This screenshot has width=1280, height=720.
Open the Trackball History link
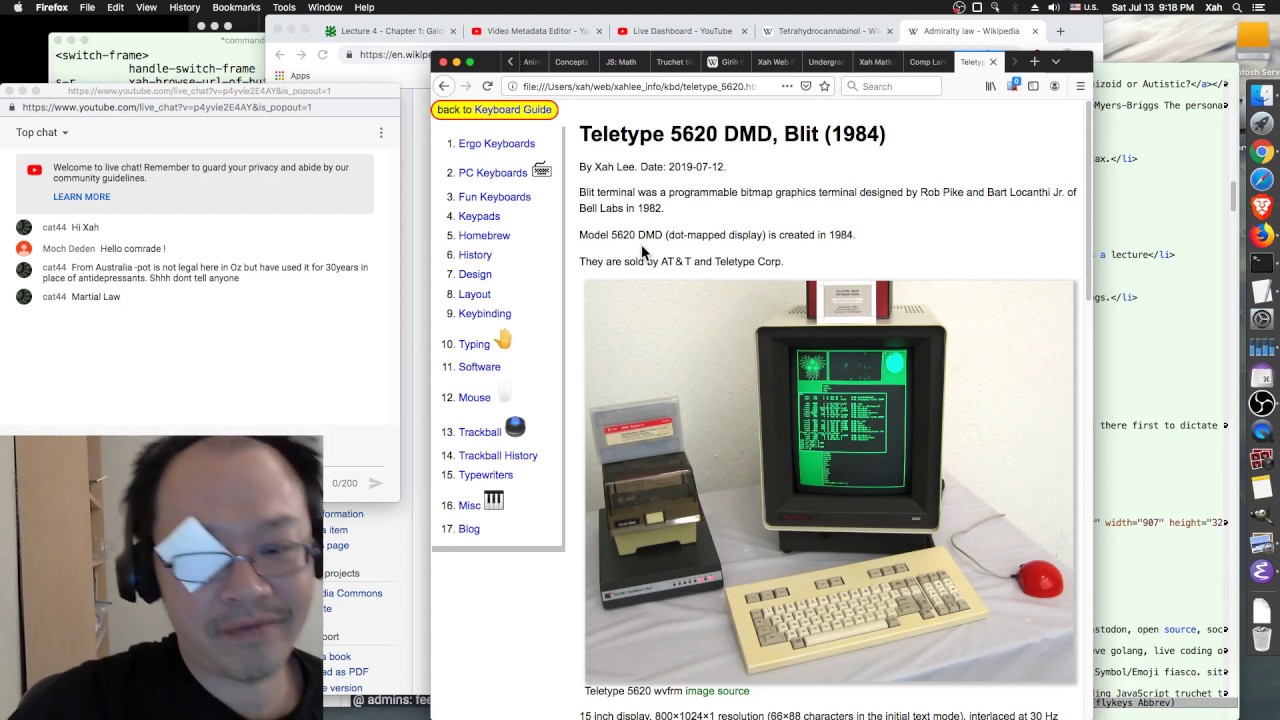[x=498, y=455]
